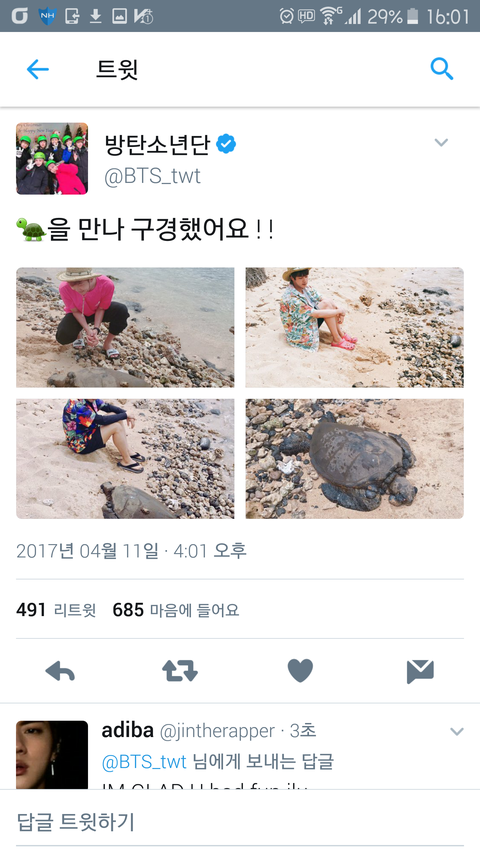Open the BTS profile picture
Image resolution: width=480 pixels, height=853 pixels.
point(52,158)
